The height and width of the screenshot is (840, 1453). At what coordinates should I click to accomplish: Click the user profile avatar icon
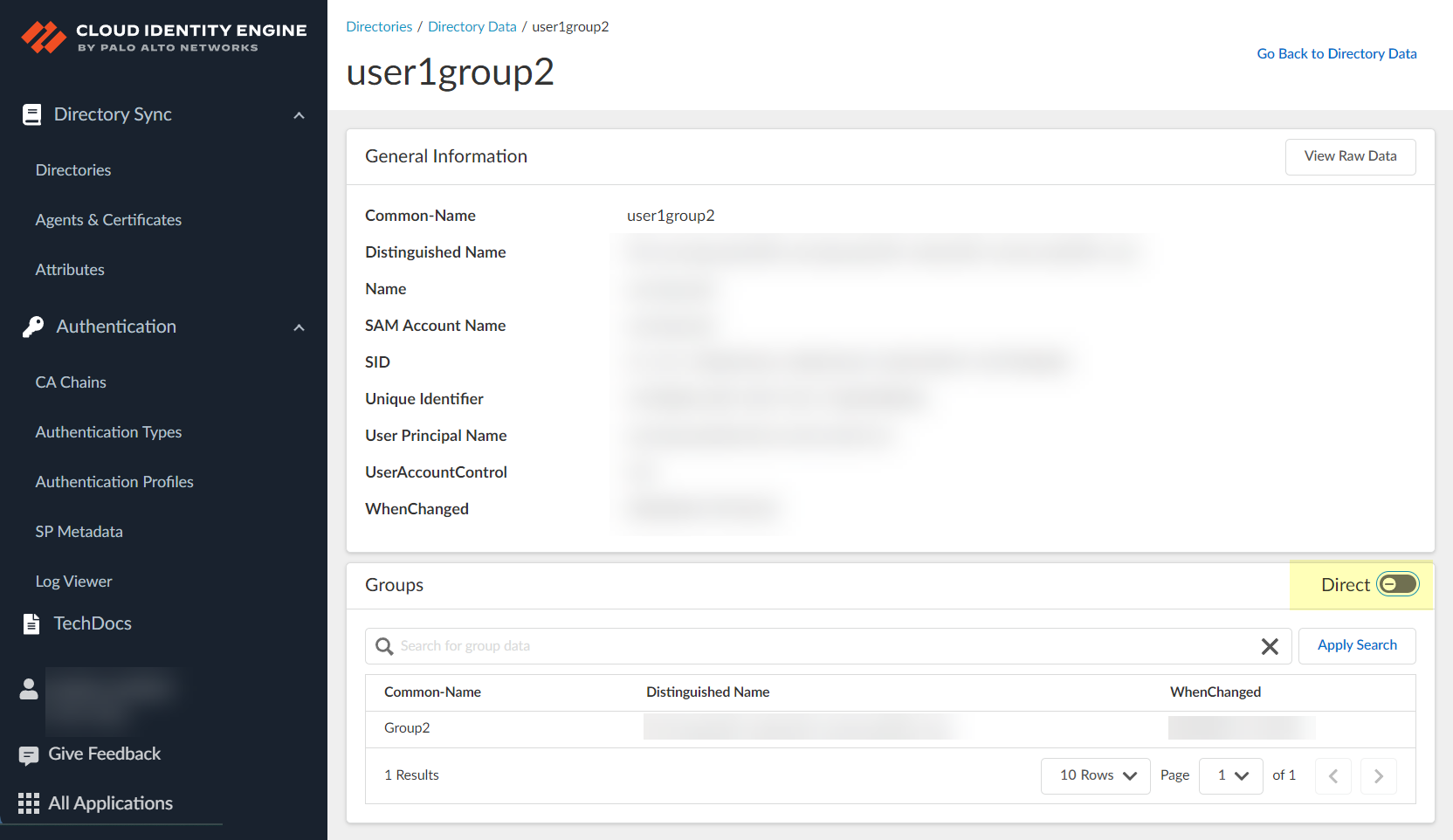[x=29, y=689]
